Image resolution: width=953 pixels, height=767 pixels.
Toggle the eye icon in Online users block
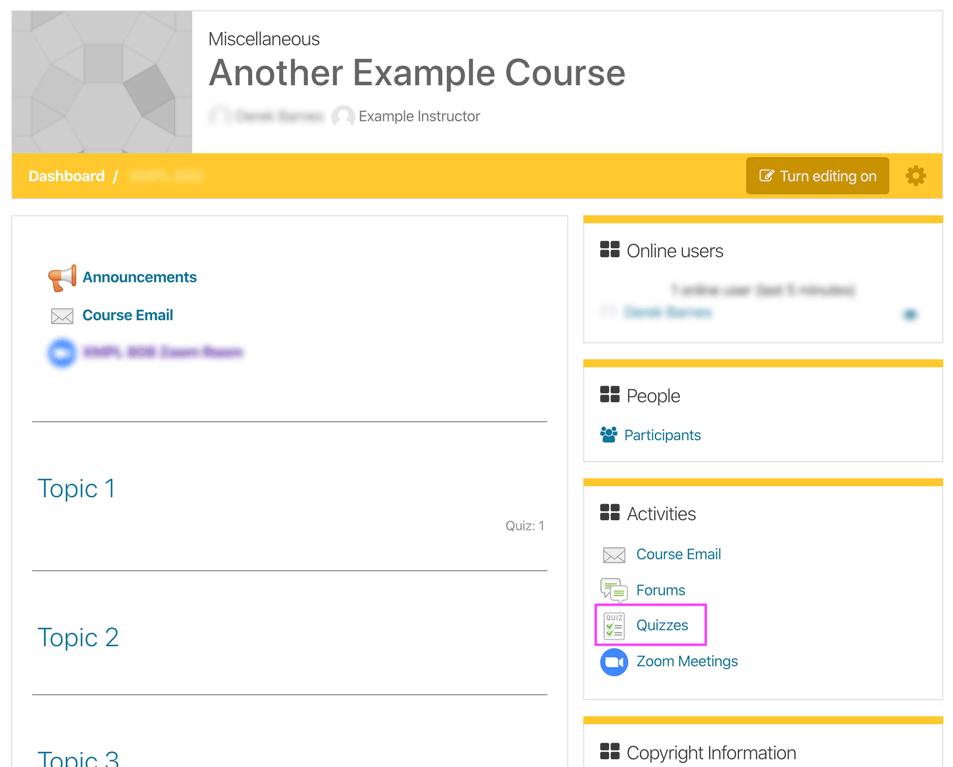pyautogui.click(x=910, y=313)
